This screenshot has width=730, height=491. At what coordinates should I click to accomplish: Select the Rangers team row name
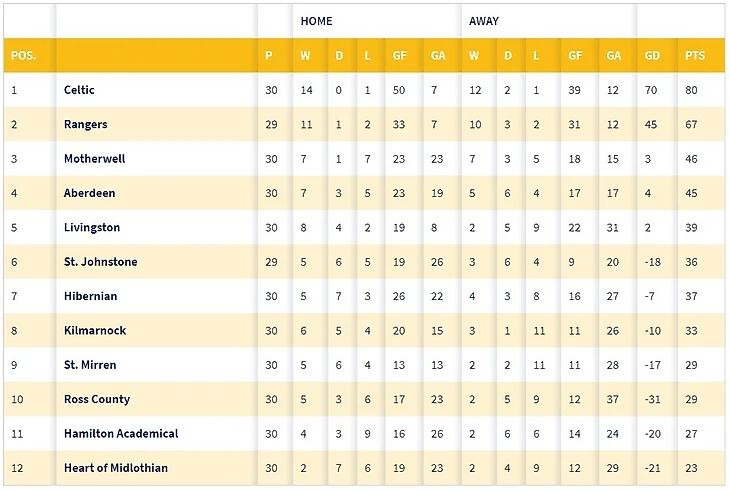point(85,125)
